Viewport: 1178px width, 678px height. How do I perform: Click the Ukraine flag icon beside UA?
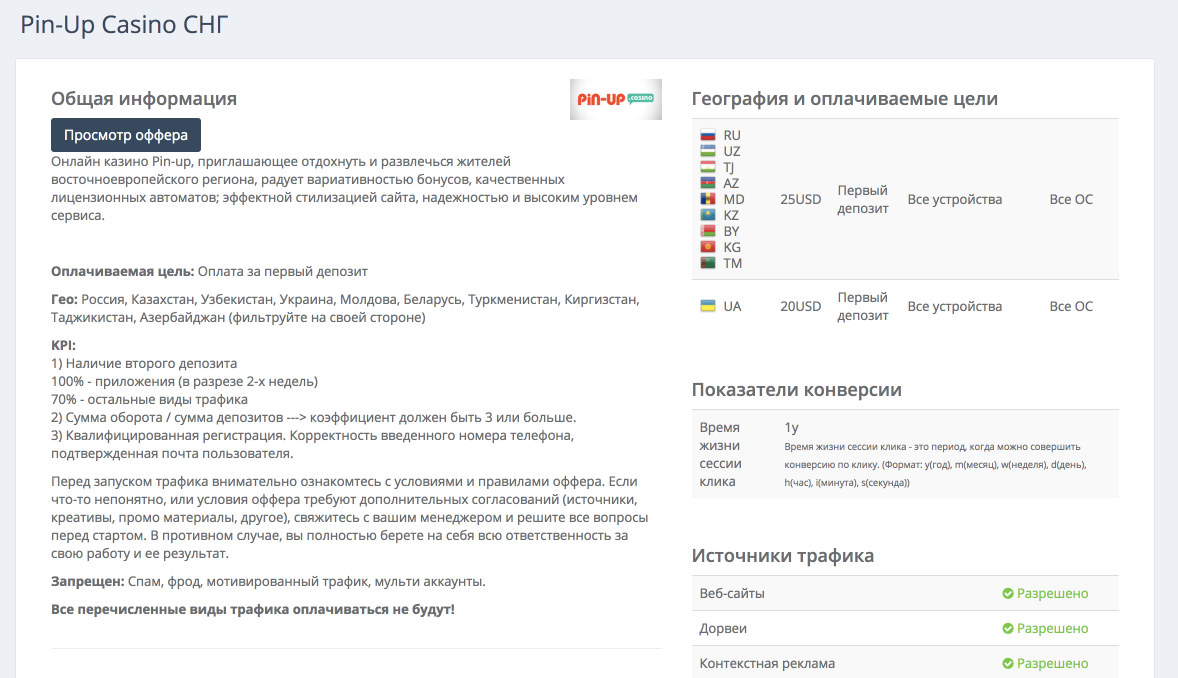click(x=708, y=306)
